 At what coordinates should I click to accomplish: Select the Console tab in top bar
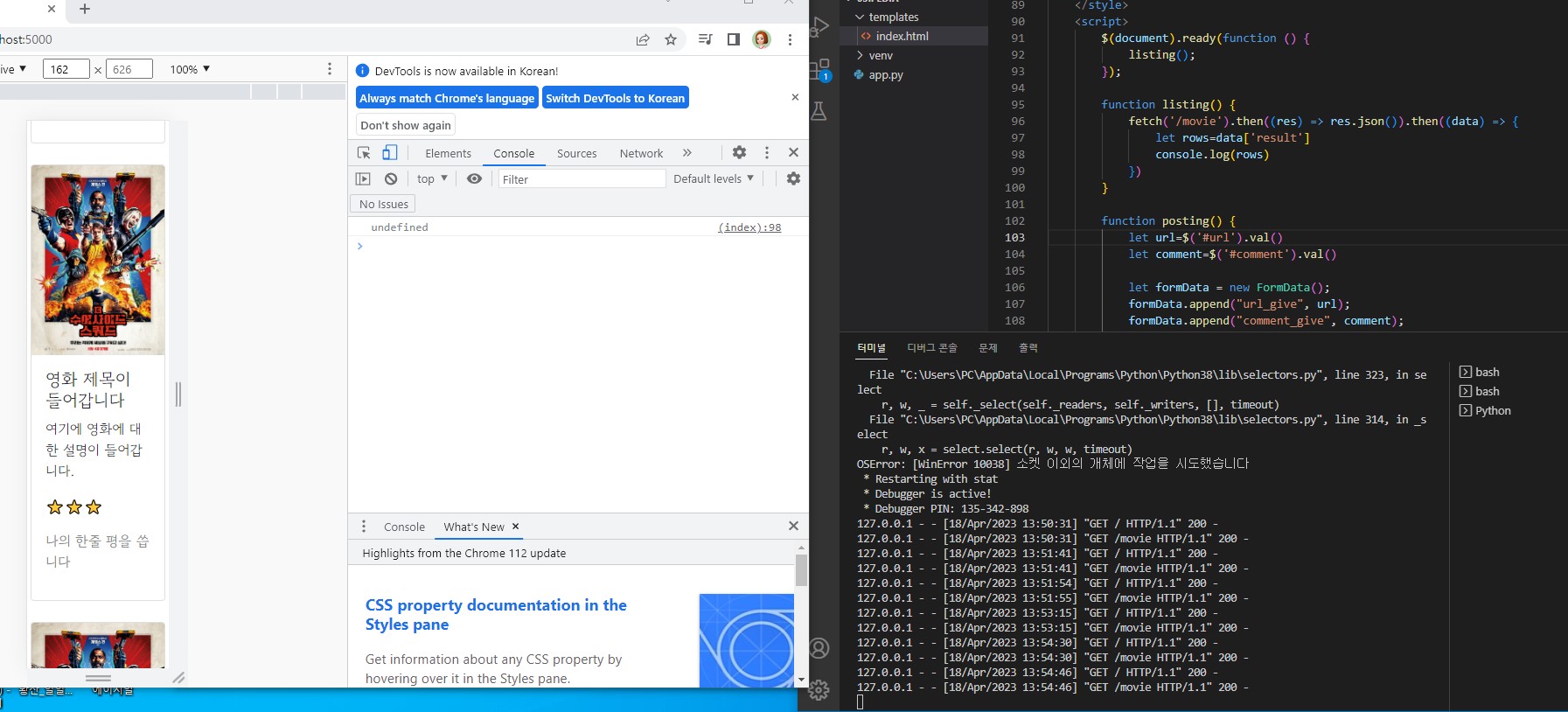pyautogui.click(x=513, y=153)
